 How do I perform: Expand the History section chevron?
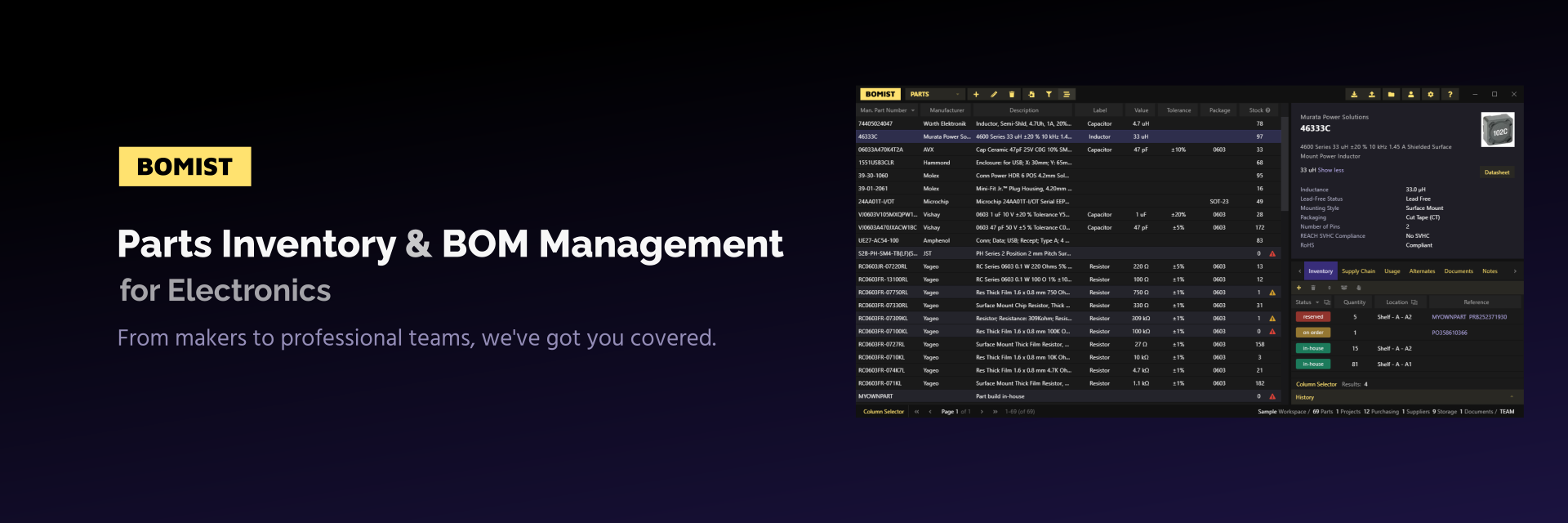[x=1512, y=397]
